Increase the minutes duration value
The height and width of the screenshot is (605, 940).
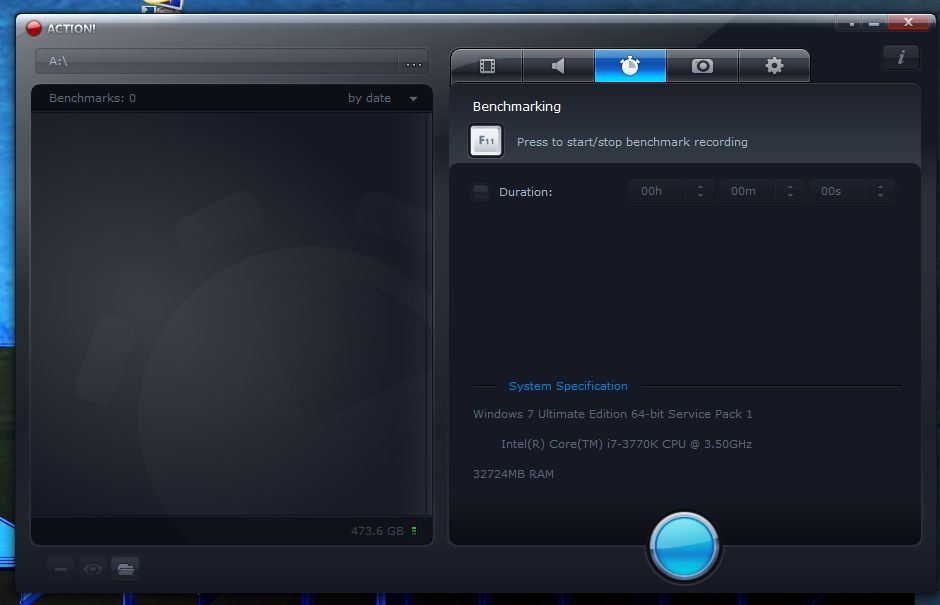coord(790,187)
